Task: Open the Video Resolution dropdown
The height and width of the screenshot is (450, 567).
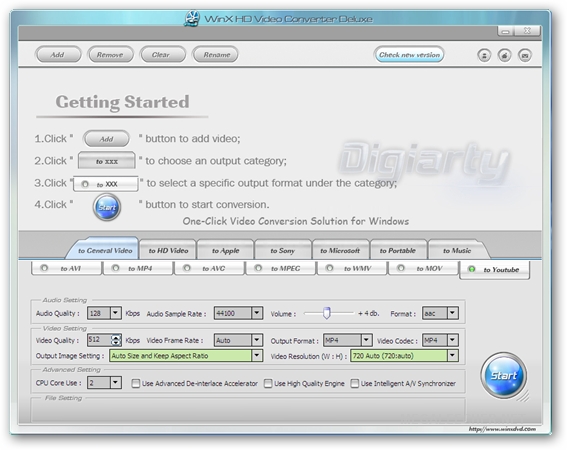Action: click(453, 356)
